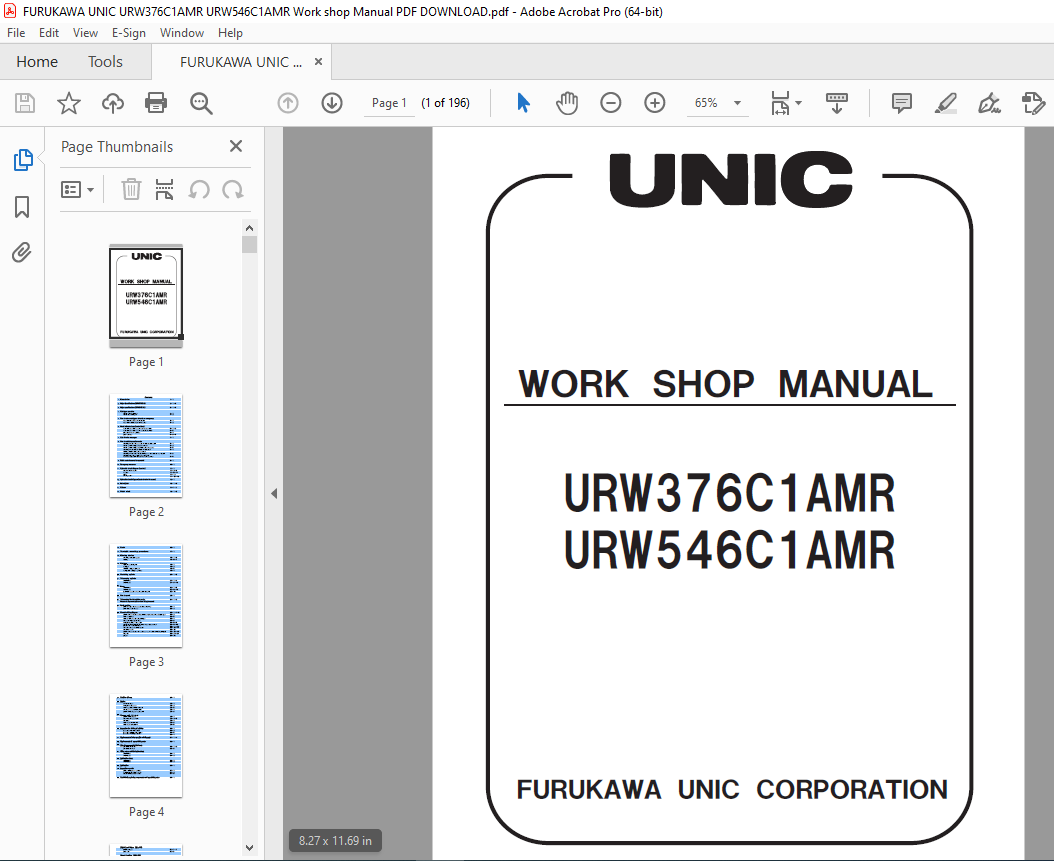Screen dimensions: 1054x861
Task: Open the Attachments paperclip panel
Action: click(x=22, y=253)
